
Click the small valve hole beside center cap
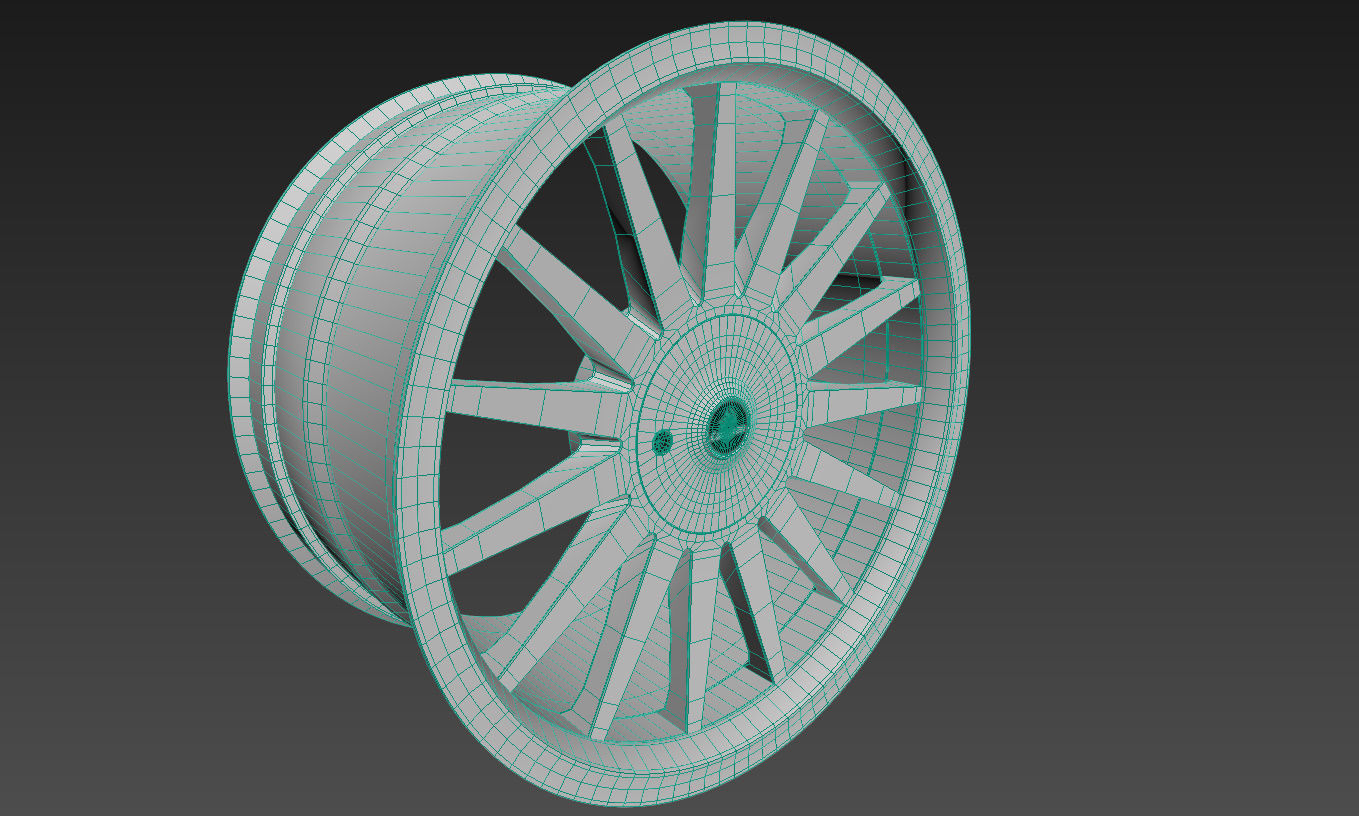click(662, 441)
